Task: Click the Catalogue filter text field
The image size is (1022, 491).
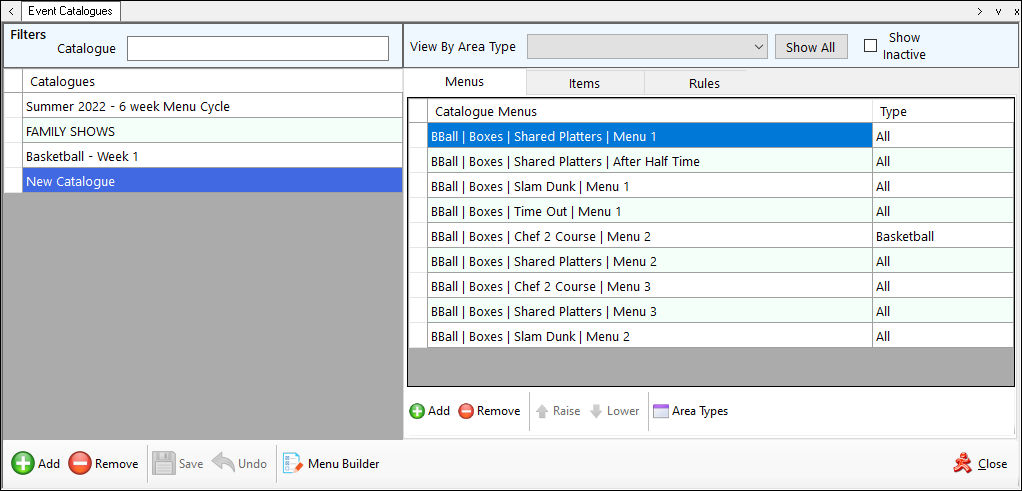Action: (258, 48)
